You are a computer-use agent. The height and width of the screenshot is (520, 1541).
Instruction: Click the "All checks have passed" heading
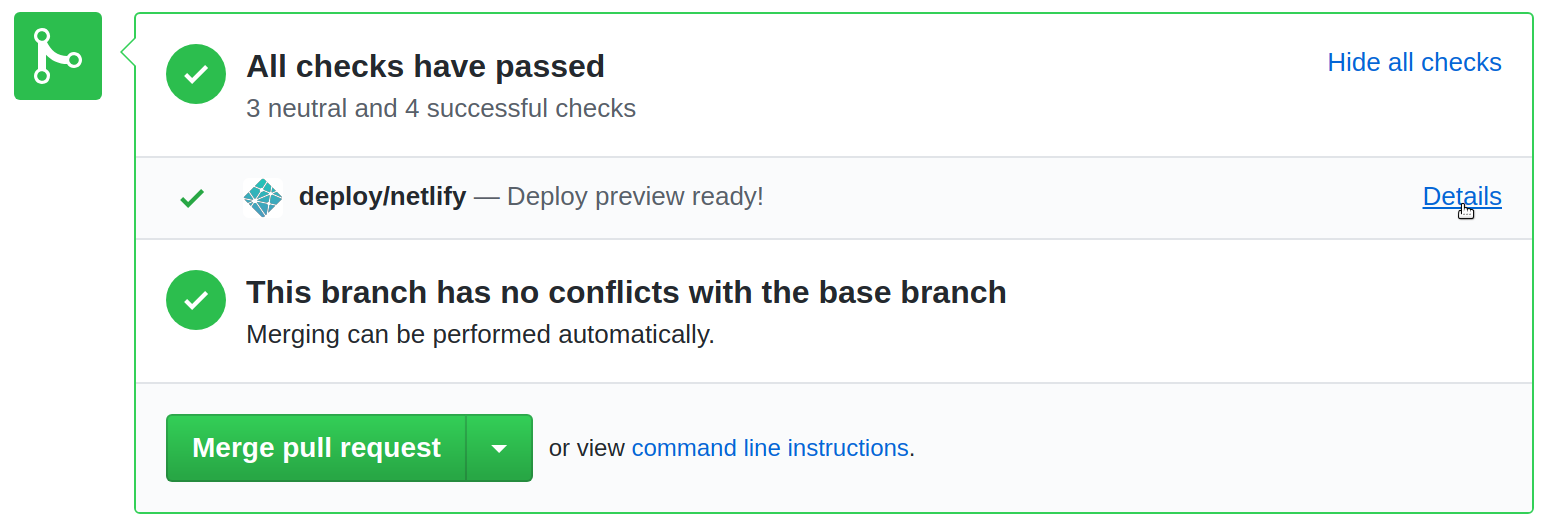point(425,66)
